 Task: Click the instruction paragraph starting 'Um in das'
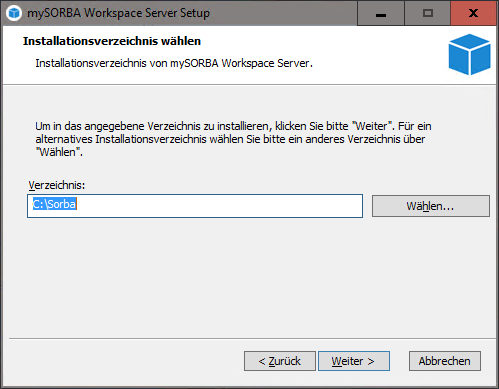pyautogui.click(x=233, y=139)
